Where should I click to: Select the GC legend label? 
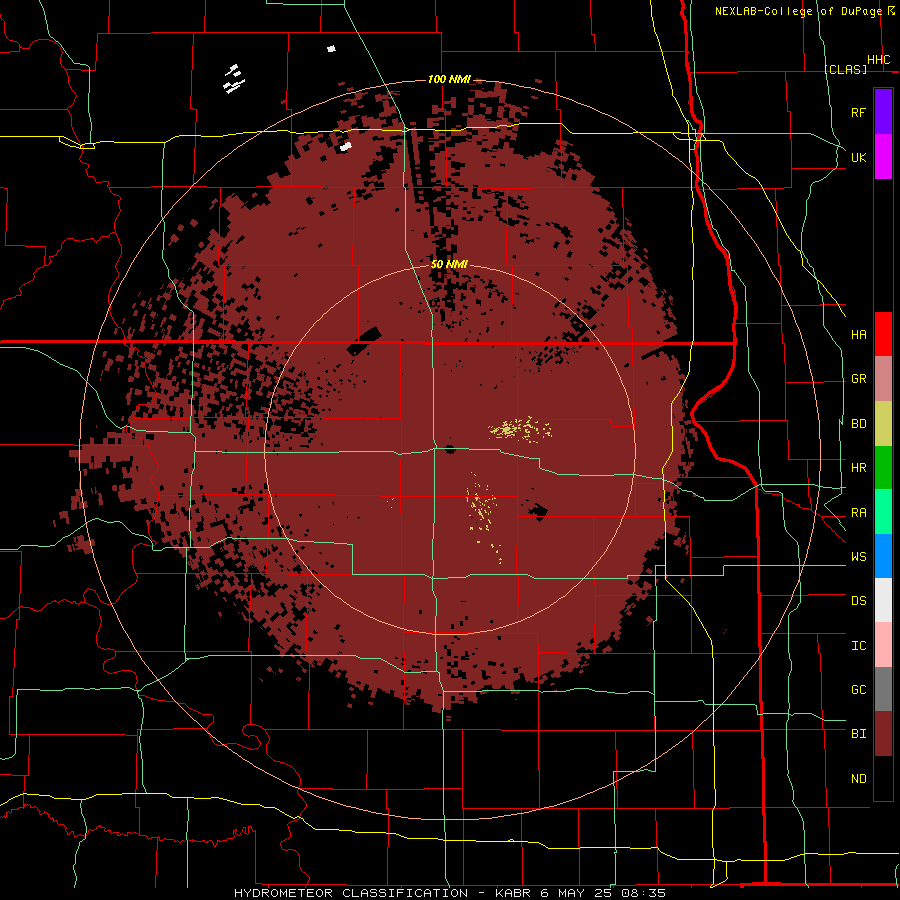[858, 690]
